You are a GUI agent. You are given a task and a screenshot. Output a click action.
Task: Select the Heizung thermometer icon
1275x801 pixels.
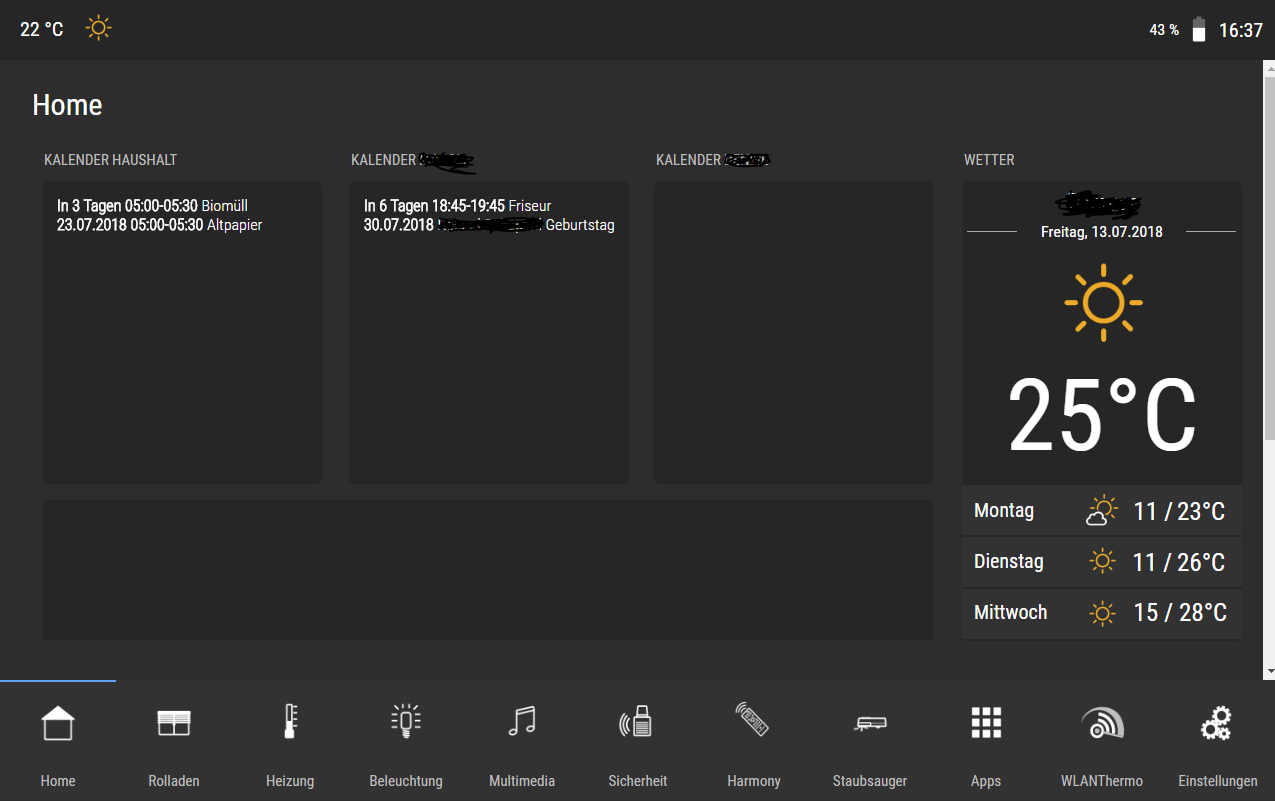tap(290, 721)
